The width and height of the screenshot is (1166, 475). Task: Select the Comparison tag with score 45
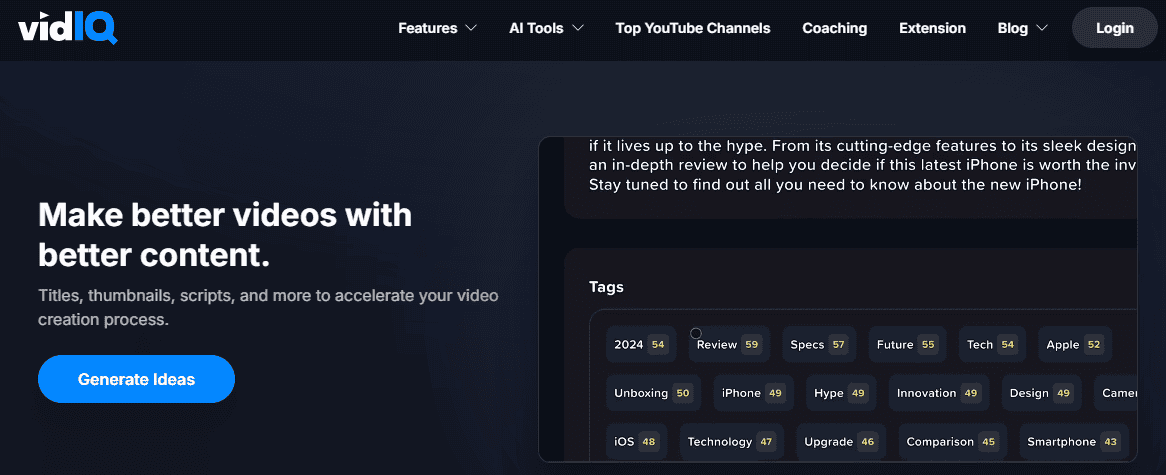coord(953,442)
